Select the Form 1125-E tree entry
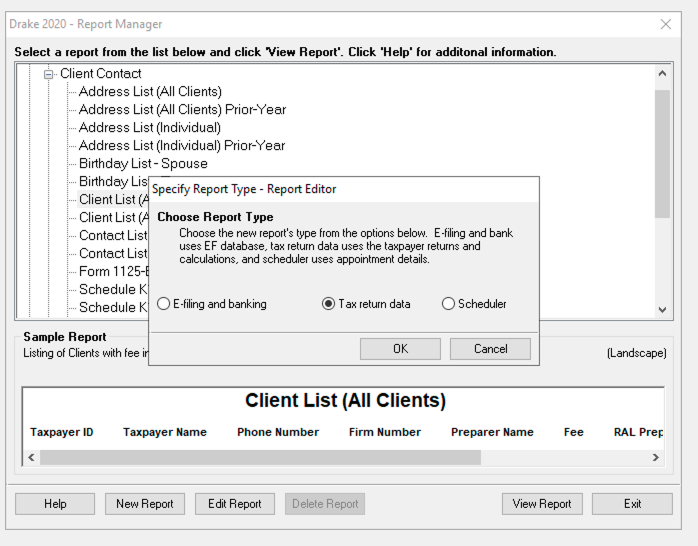Screen dimensions: 698x546 click(114, 271)
